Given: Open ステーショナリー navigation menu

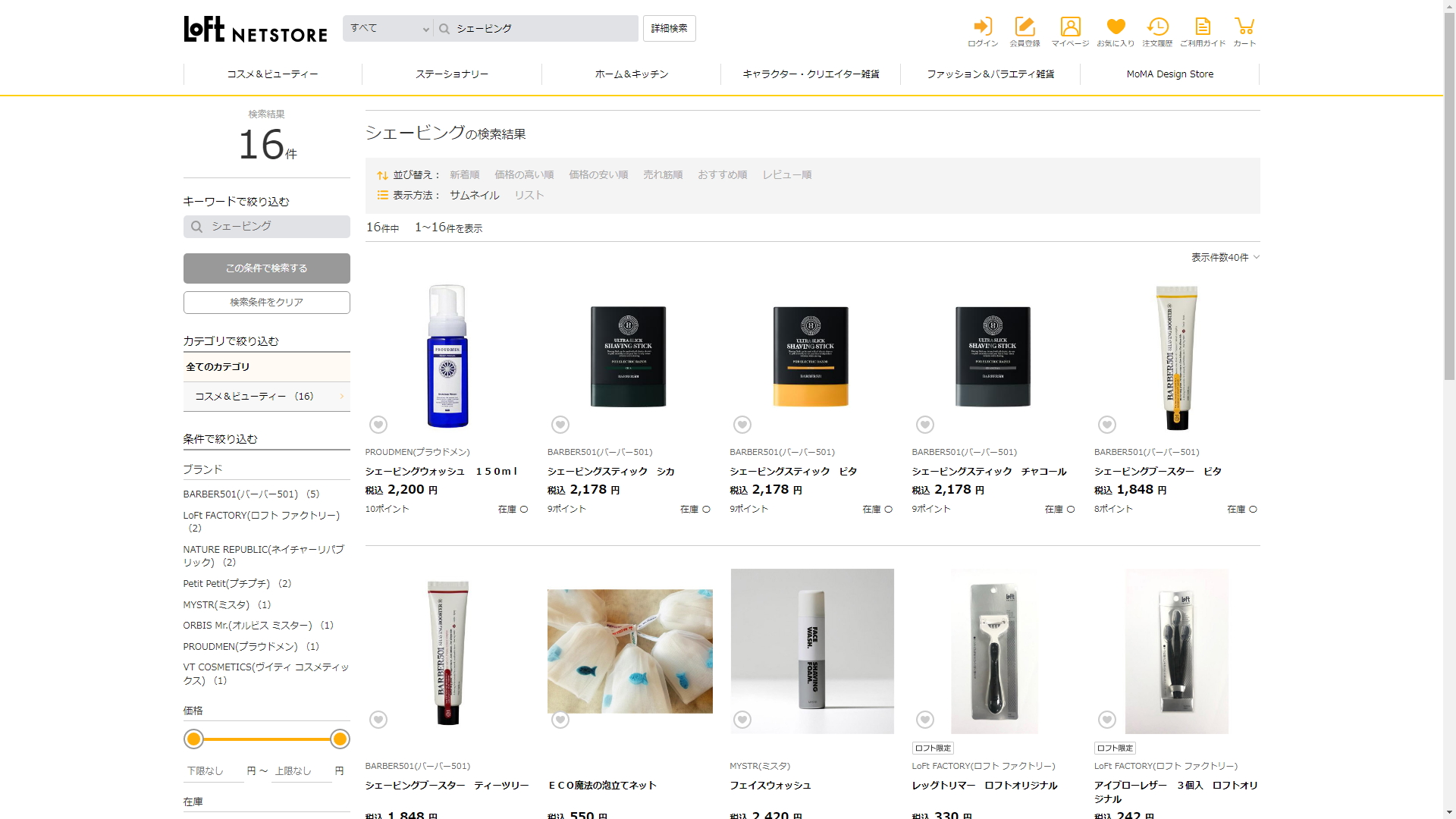Looking at the screenshot, I should tap(452, 74).
